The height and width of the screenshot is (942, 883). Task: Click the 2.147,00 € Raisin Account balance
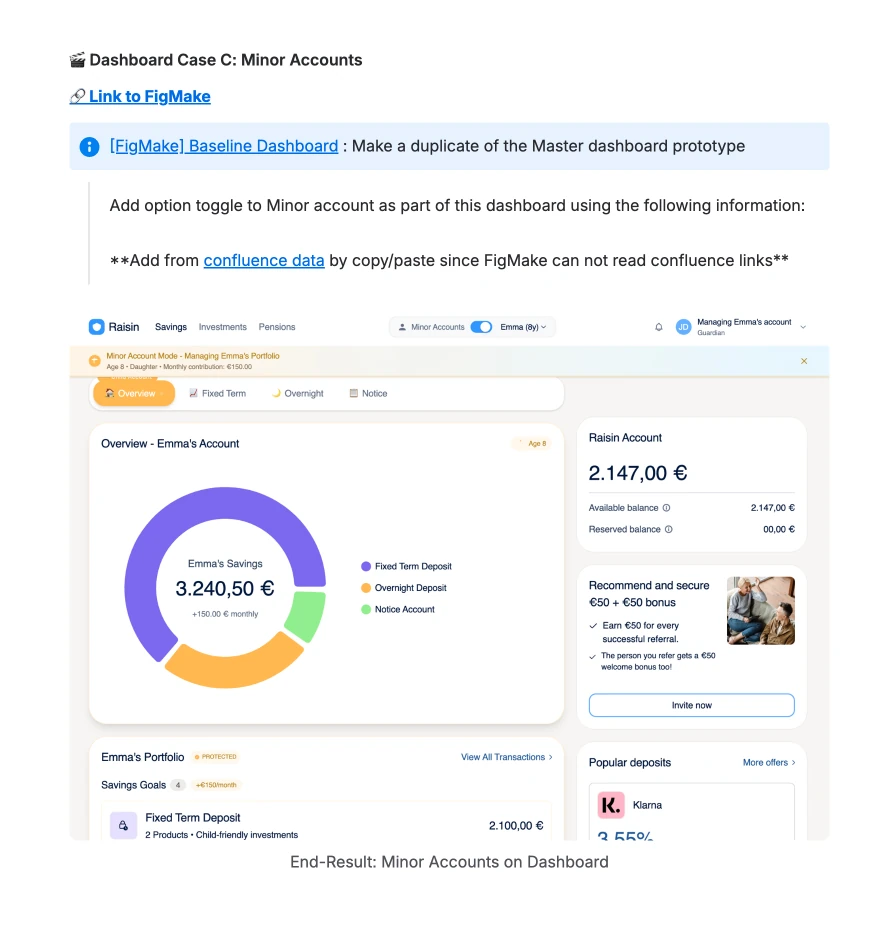637,473
